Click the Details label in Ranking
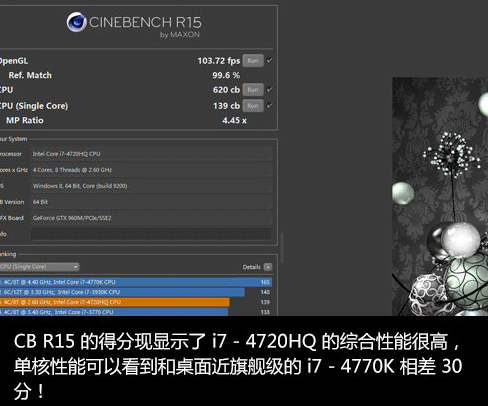The height and width of the screenshot is (406, 488). [x=251, y=267]
